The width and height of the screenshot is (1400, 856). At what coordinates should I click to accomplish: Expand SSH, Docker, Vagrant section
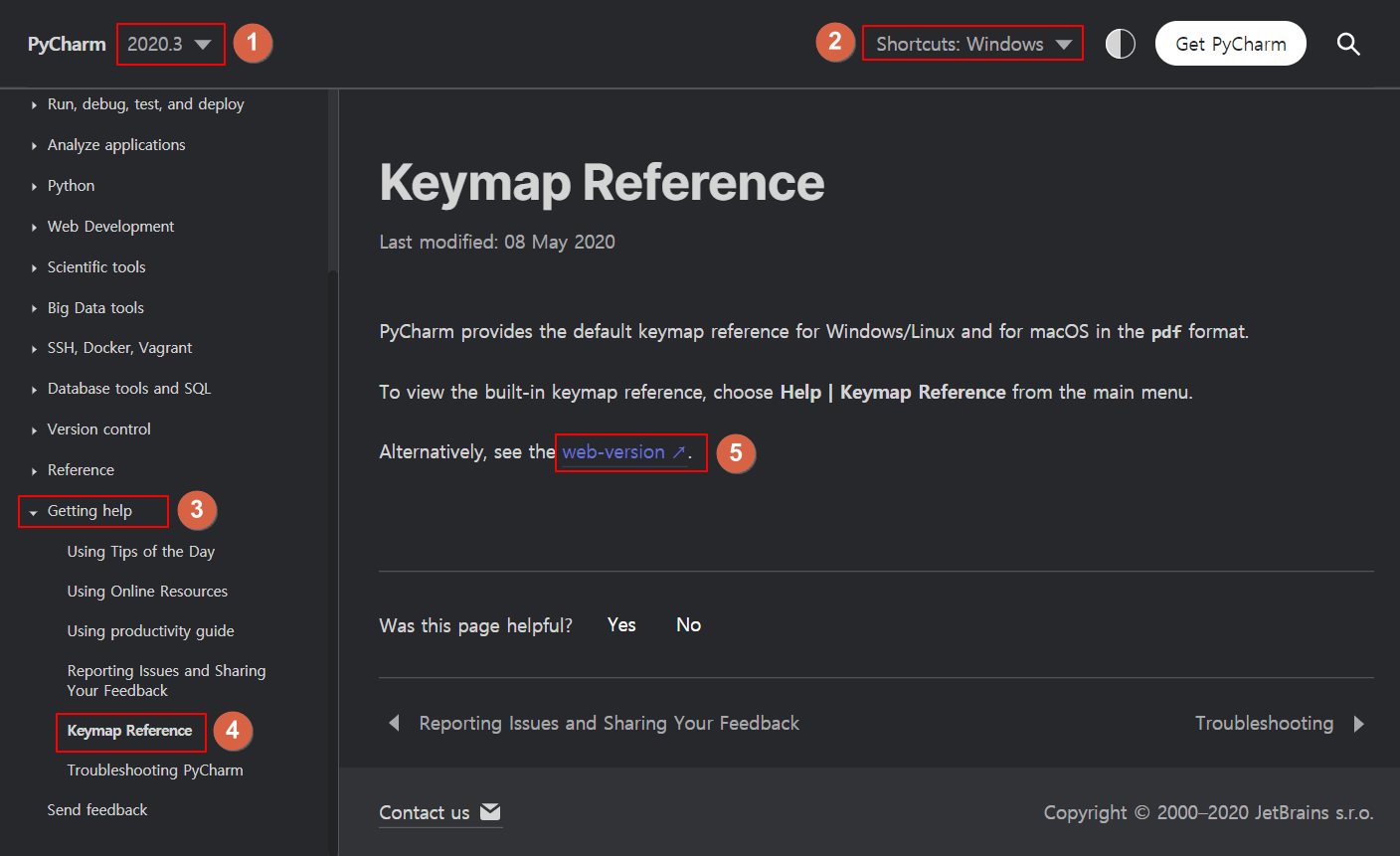119,348
